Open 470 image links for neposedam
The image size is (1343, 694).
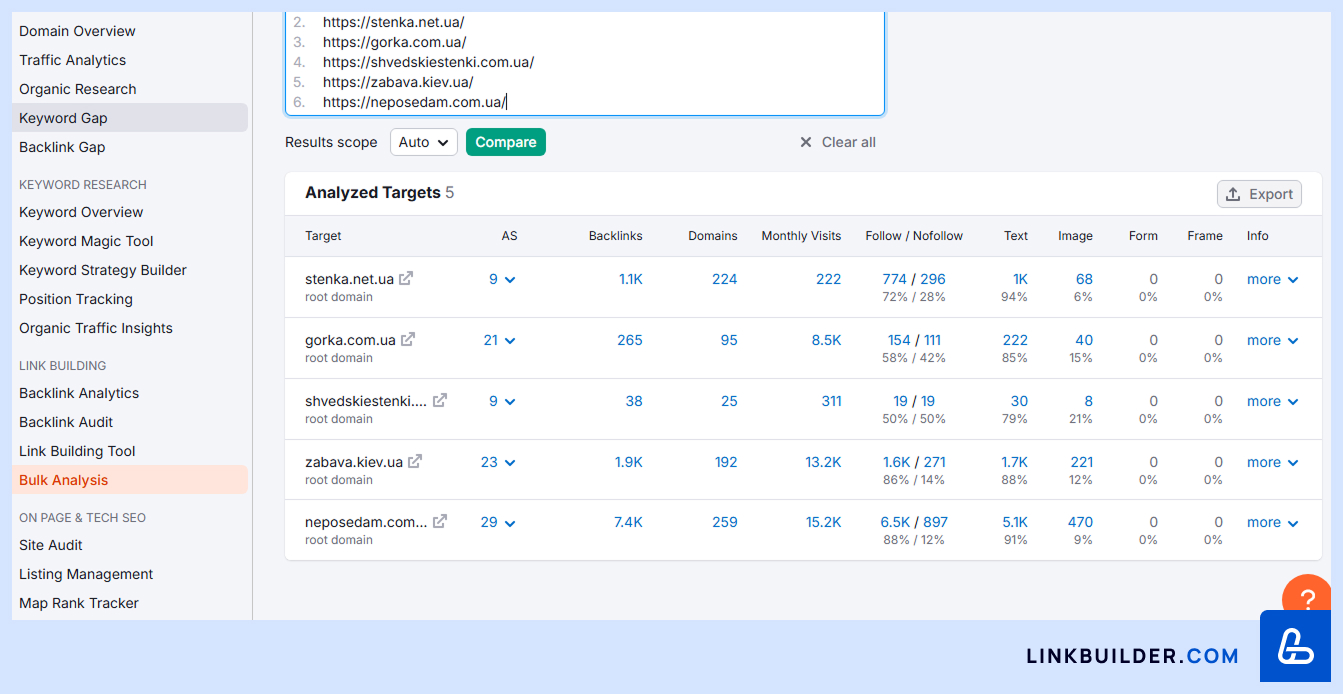click(1080, 522)
